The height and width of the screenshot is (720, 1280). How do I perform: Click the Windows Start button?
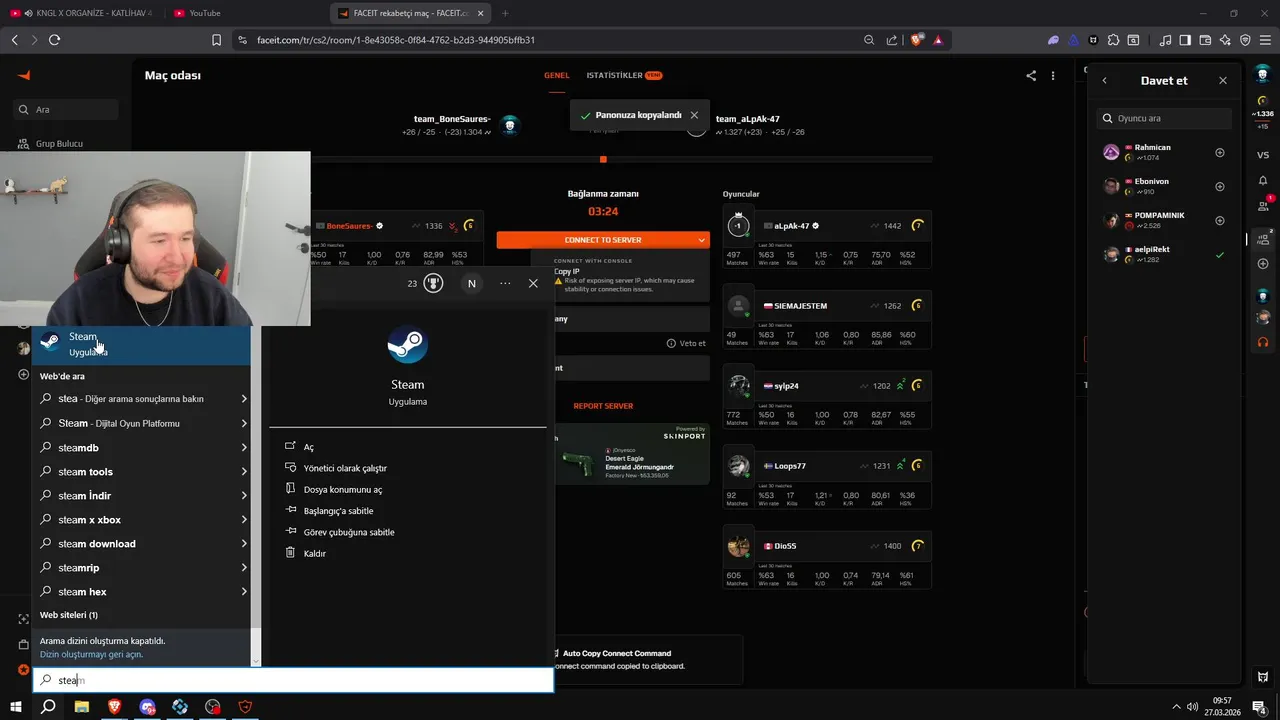click(16, 707)
